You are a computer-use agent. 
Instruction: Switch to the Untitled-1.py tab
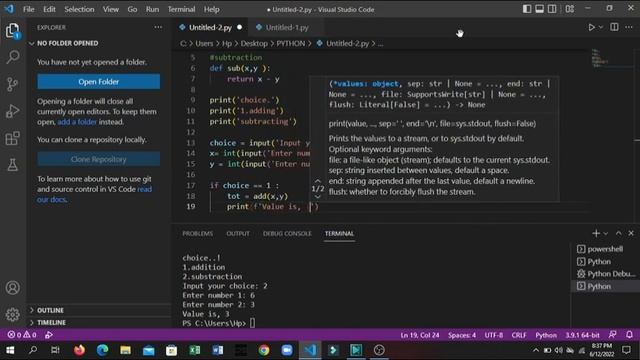click(x=287, y=27)
